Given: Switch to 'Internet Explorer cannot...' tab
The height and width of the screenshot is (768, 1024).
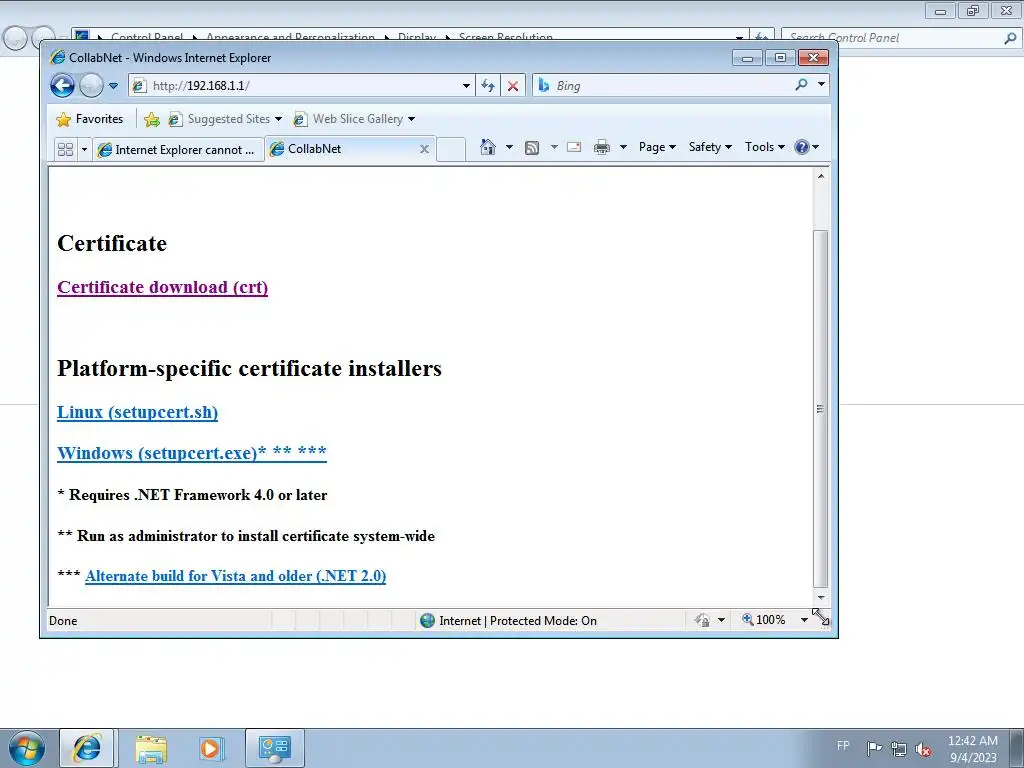Looking at the screenshot, I should tap(178, 150).
